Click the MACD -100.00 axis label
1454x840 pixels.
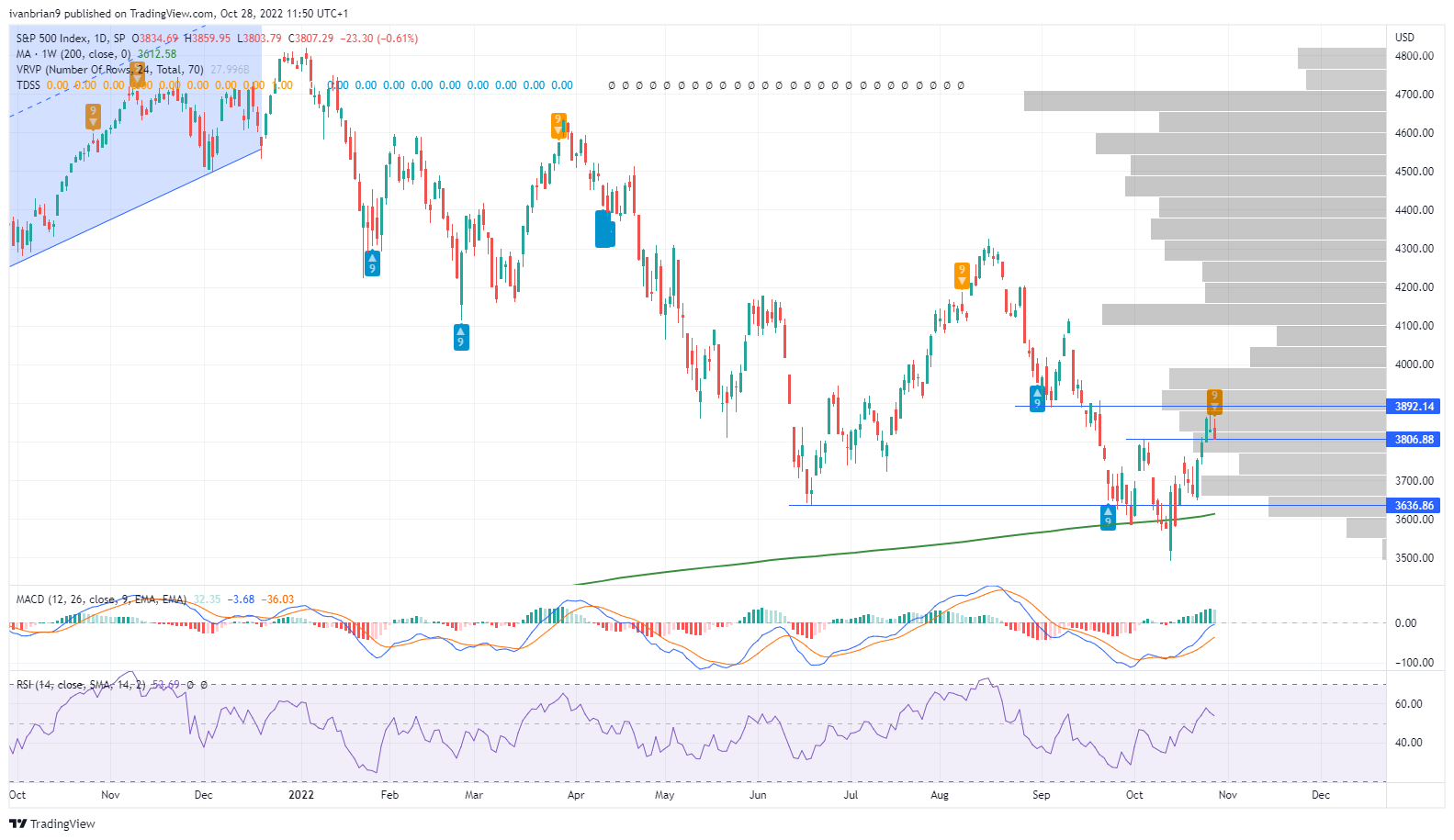pyautogui.click(x=1415, y=663)
